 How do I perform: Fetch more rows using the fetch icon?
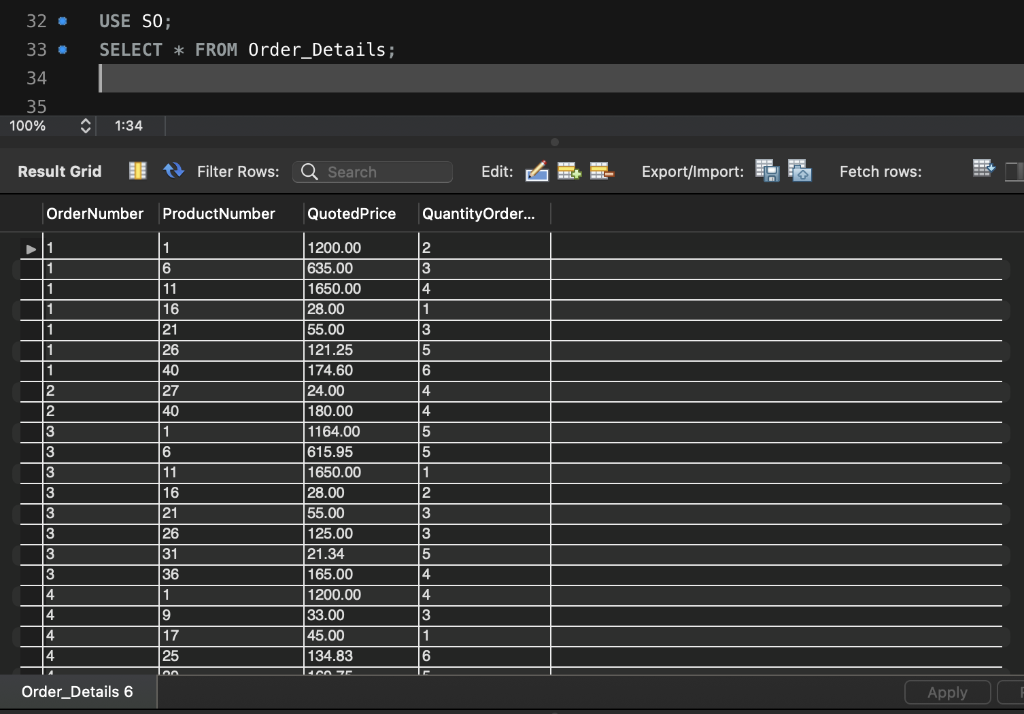coord(981,170)
